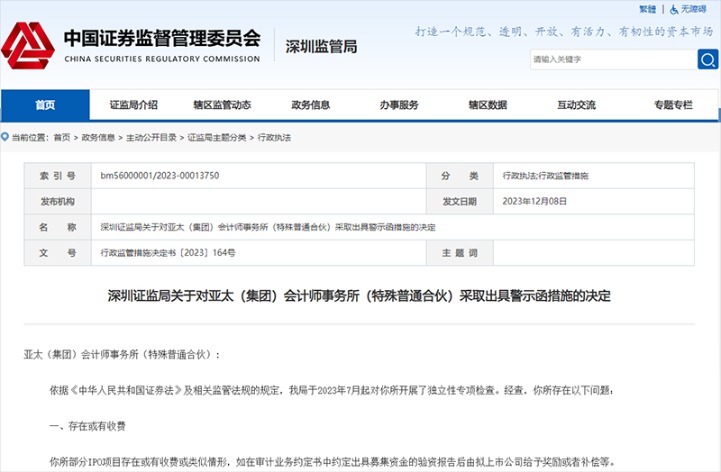Click the 名称 row document title text

click(268, 227)
